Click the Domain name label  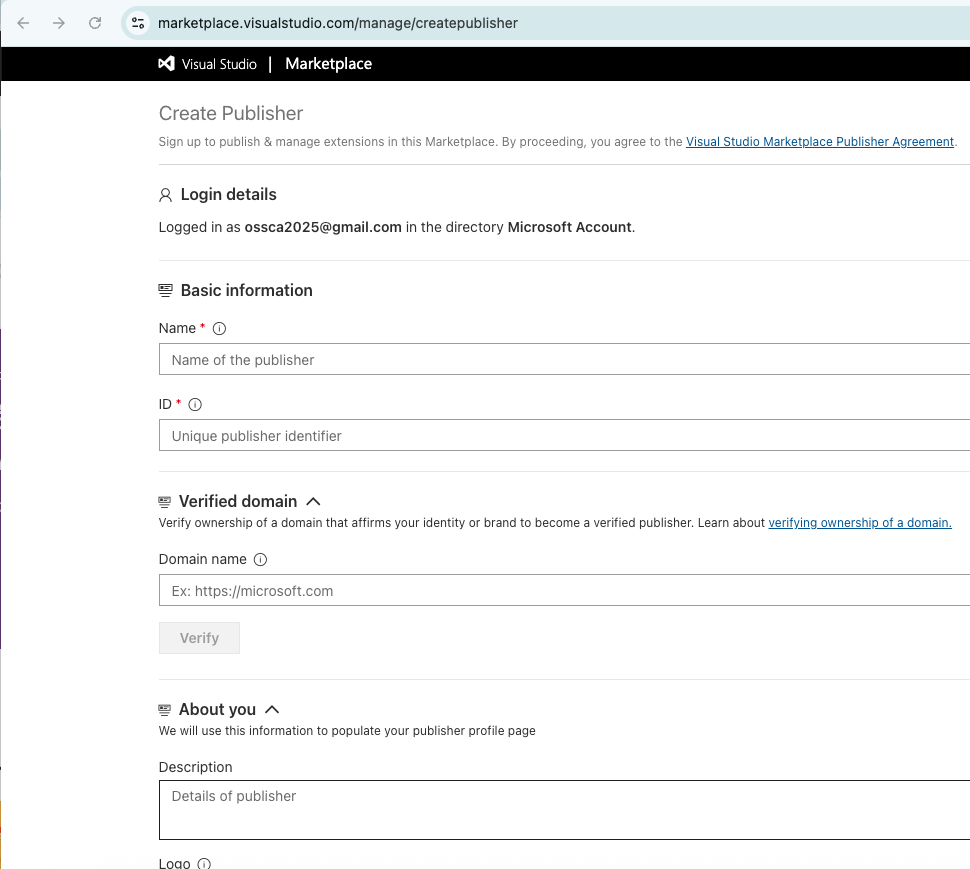click(x=202, y=559)
